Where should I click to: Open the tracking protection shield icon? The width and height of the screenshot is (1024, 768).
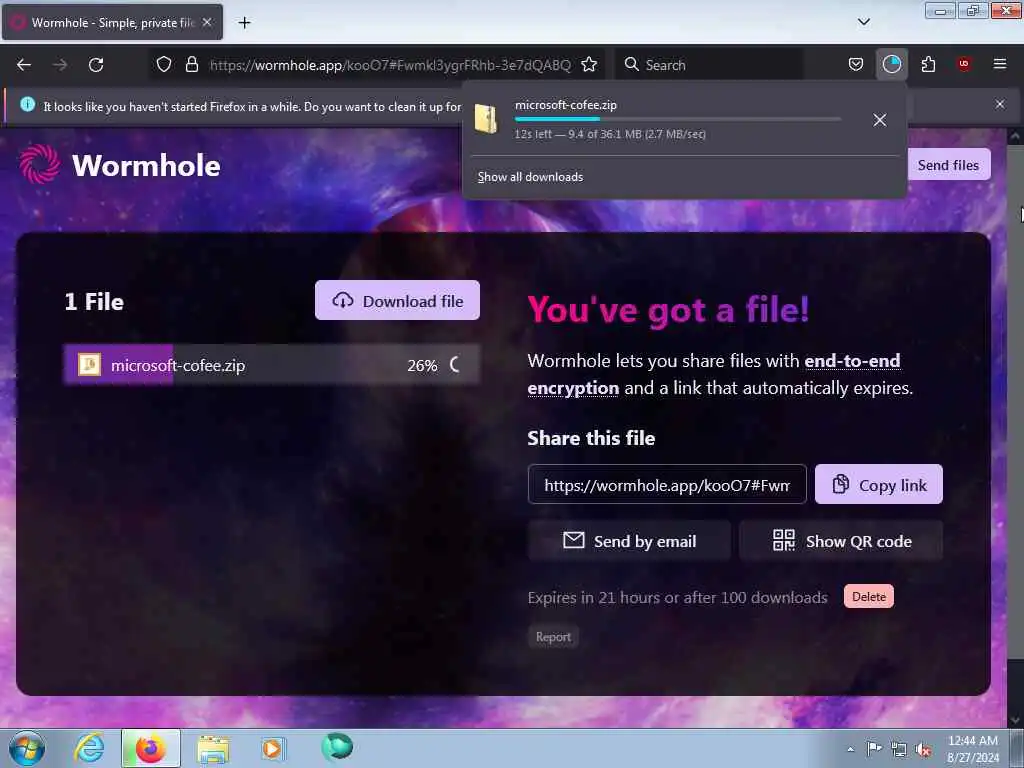tap(164, 64)
